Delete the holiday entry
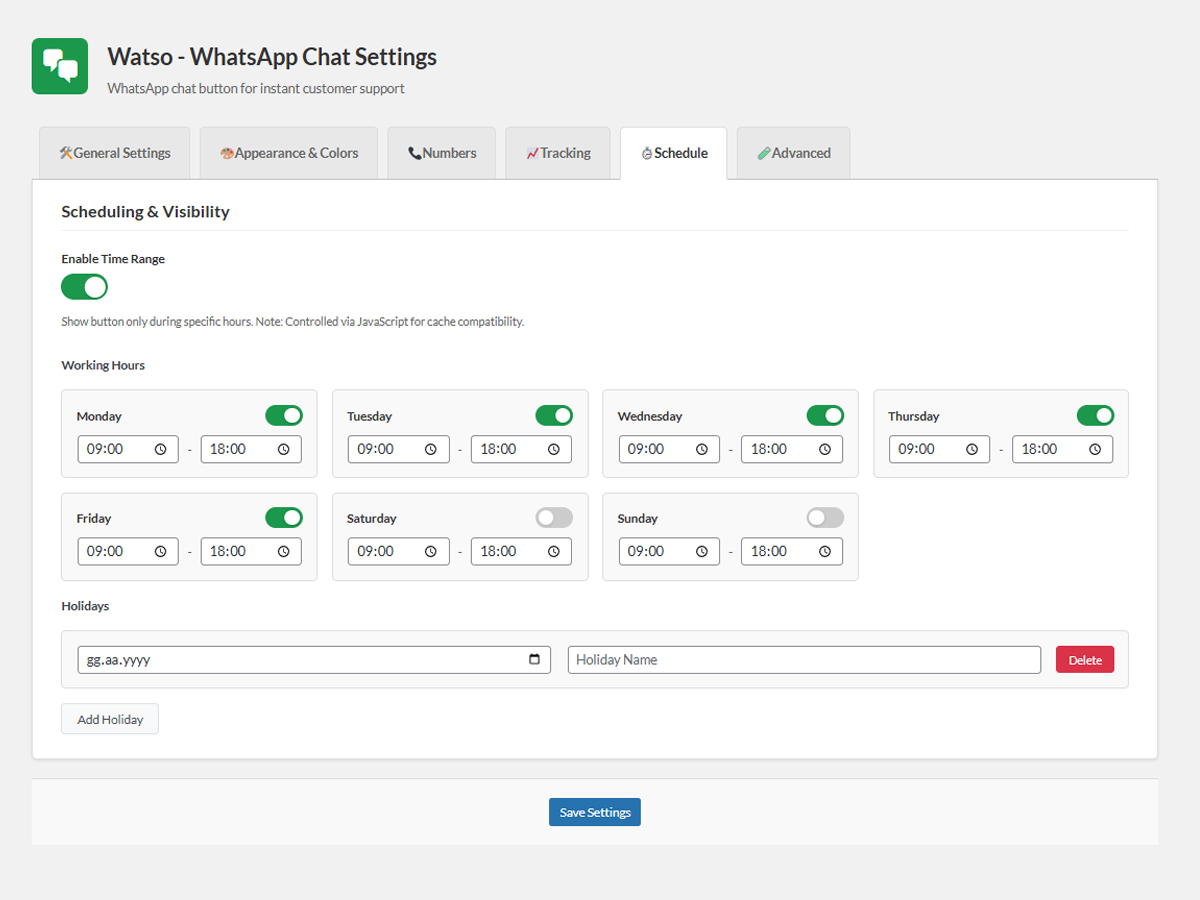This screenshot has height=900, width=1200. [x=1085, y=660]
